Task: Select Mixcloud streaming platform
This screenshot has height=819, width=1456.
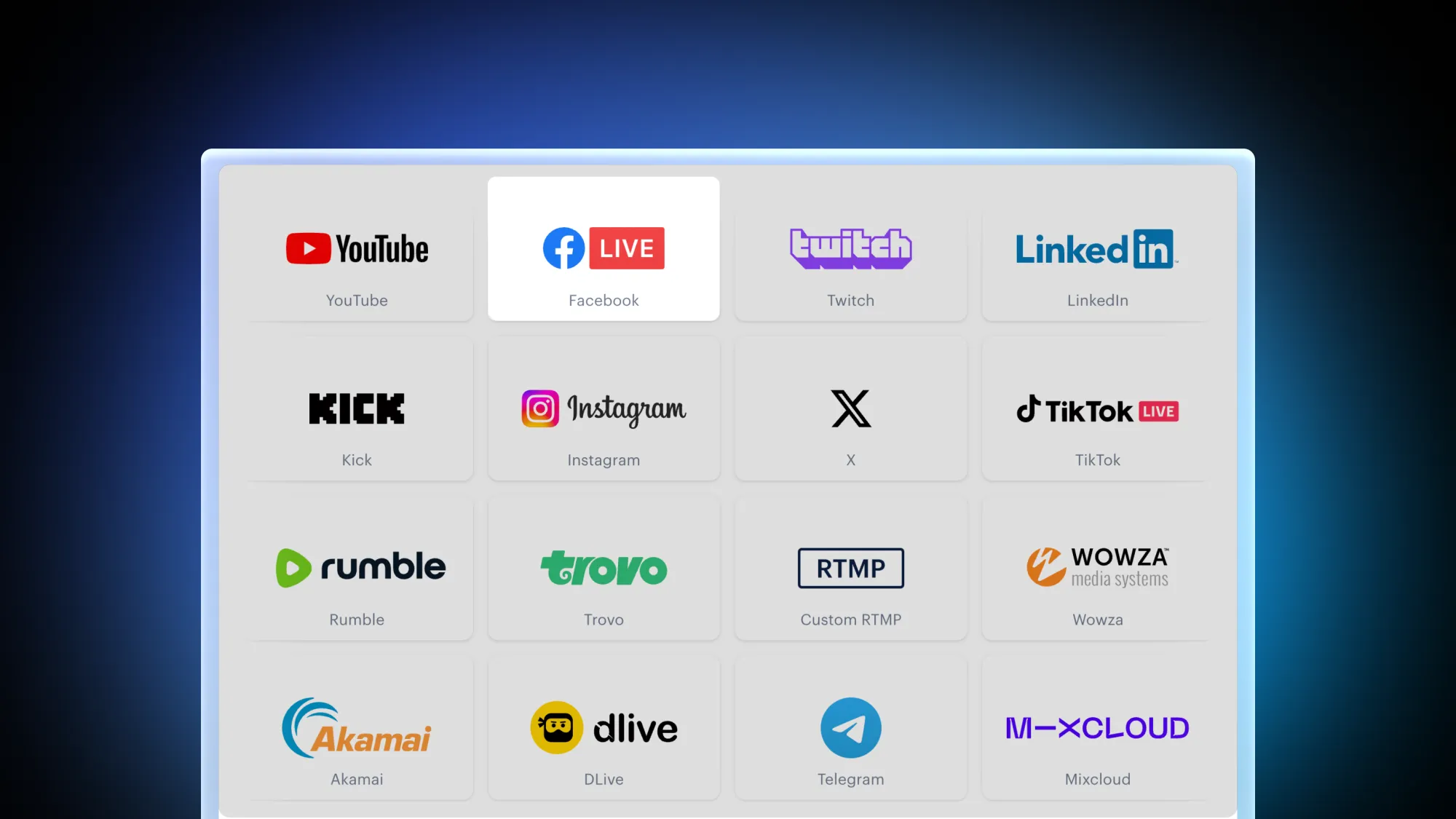Action: 1097,728
